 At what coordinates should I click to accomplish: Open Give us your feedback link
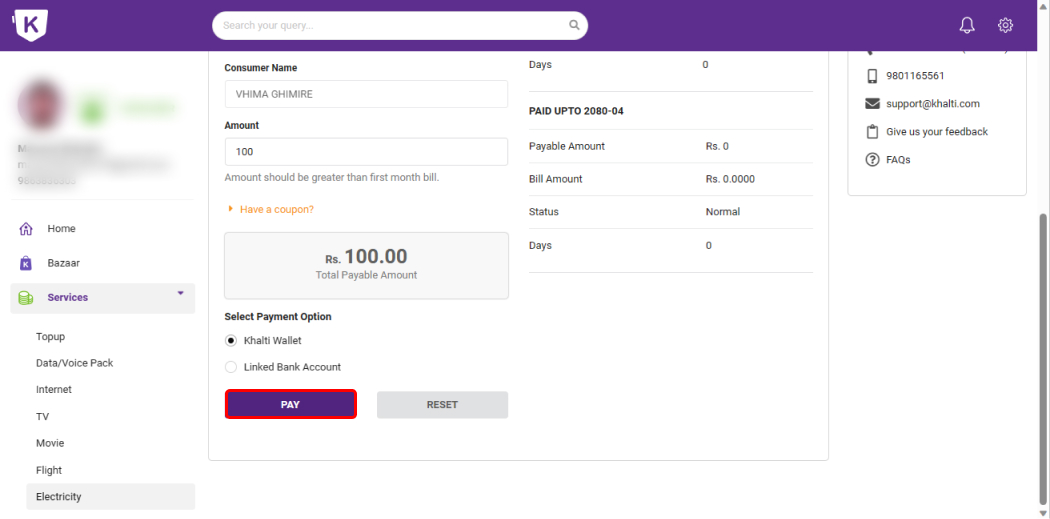point(937,131)
